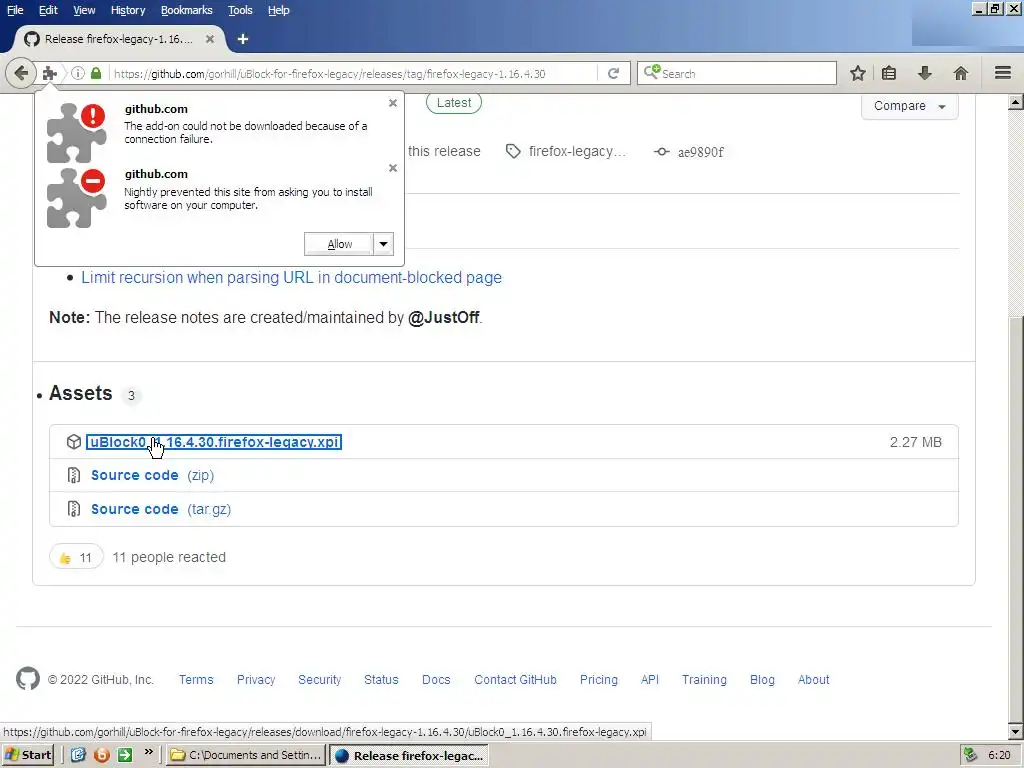The height and width of the screenshot is (768, 1024).
Task: Open the hamburger menu icon
Action: pos(1003,72)
